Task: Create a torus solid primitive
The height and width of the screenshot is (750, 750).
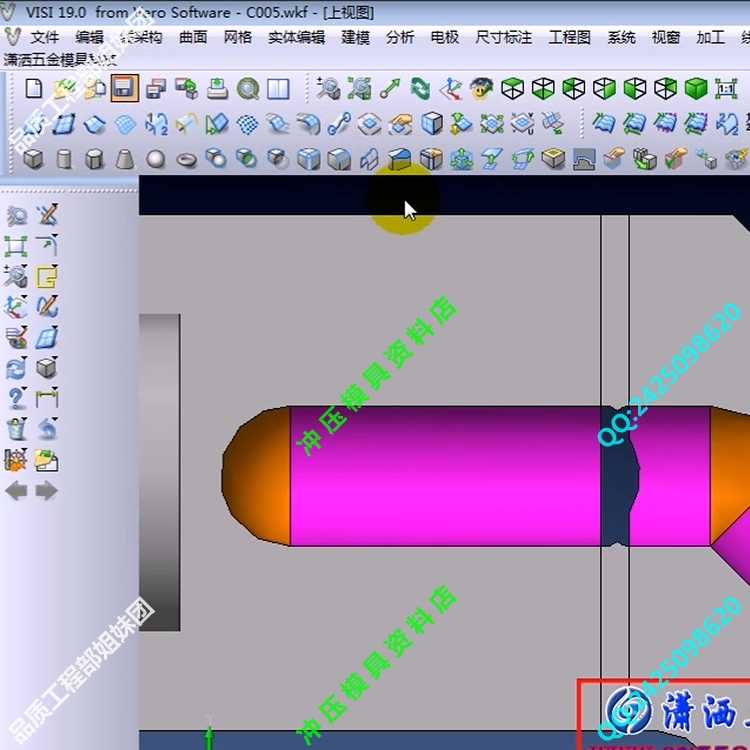Action: [187, 159]
